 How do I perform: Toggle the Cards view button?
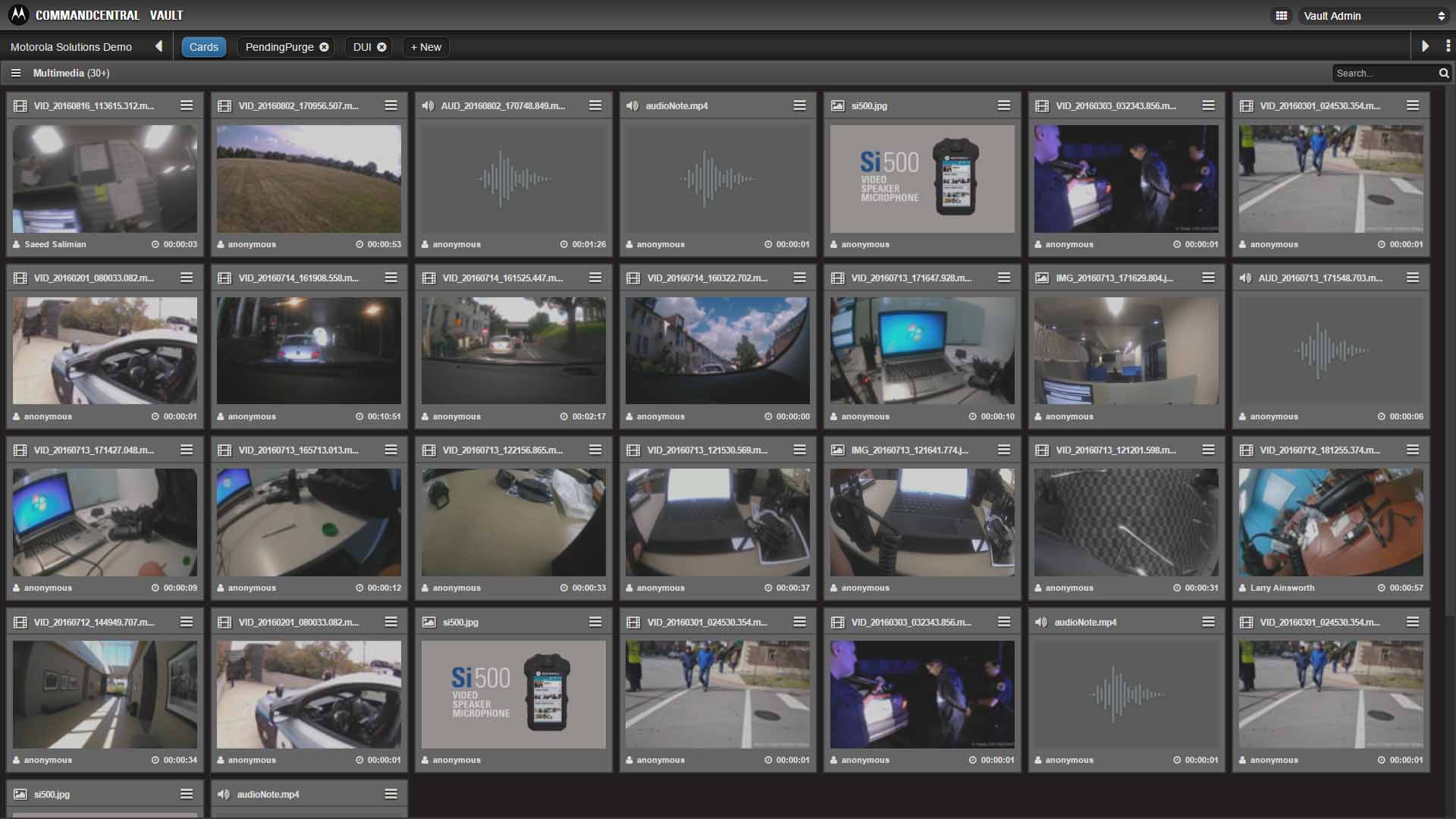click(203, 46)
